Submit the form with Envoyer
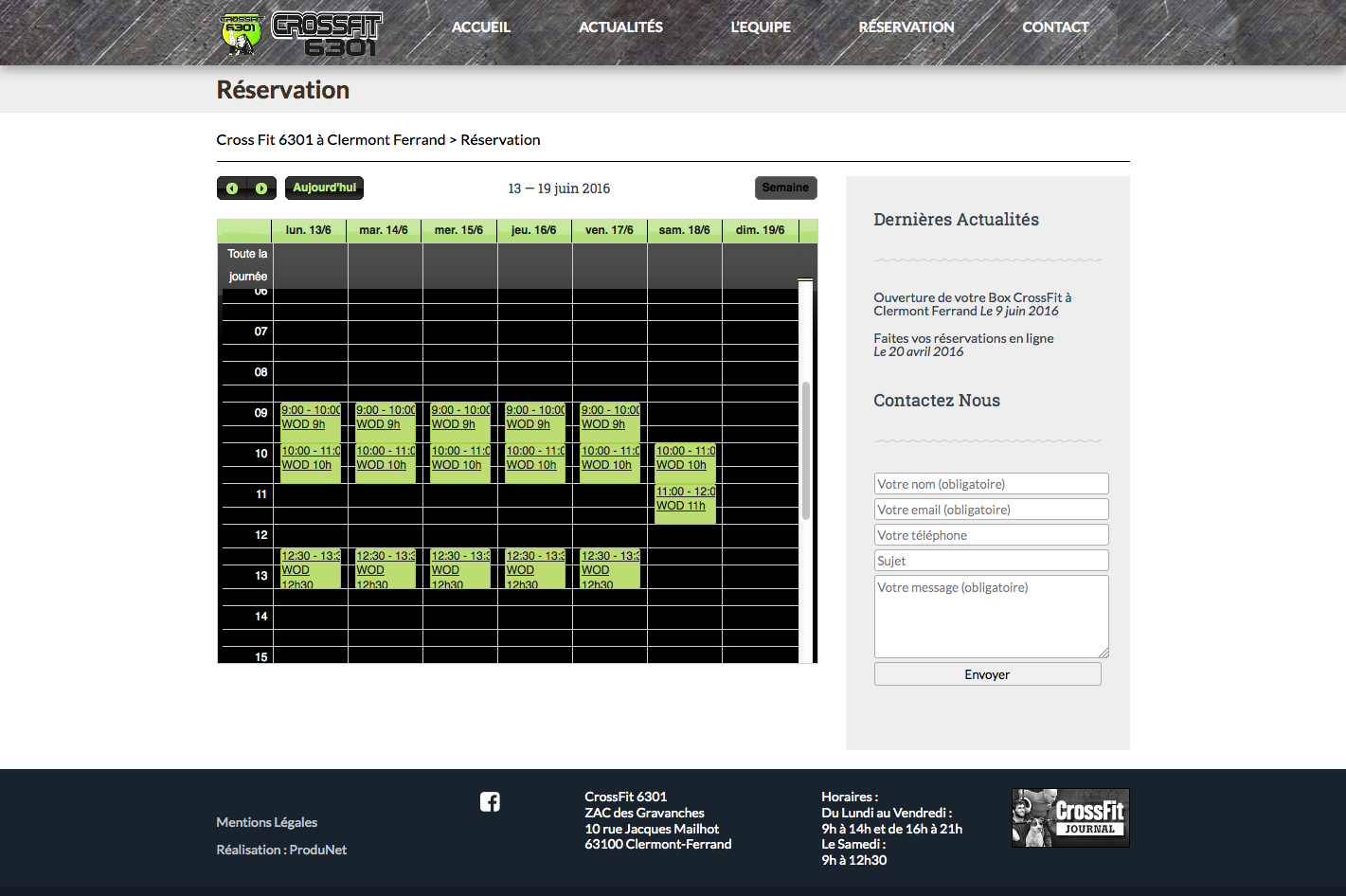The image size is (1346, 896). pyautogui.click(x=987, y=674)
